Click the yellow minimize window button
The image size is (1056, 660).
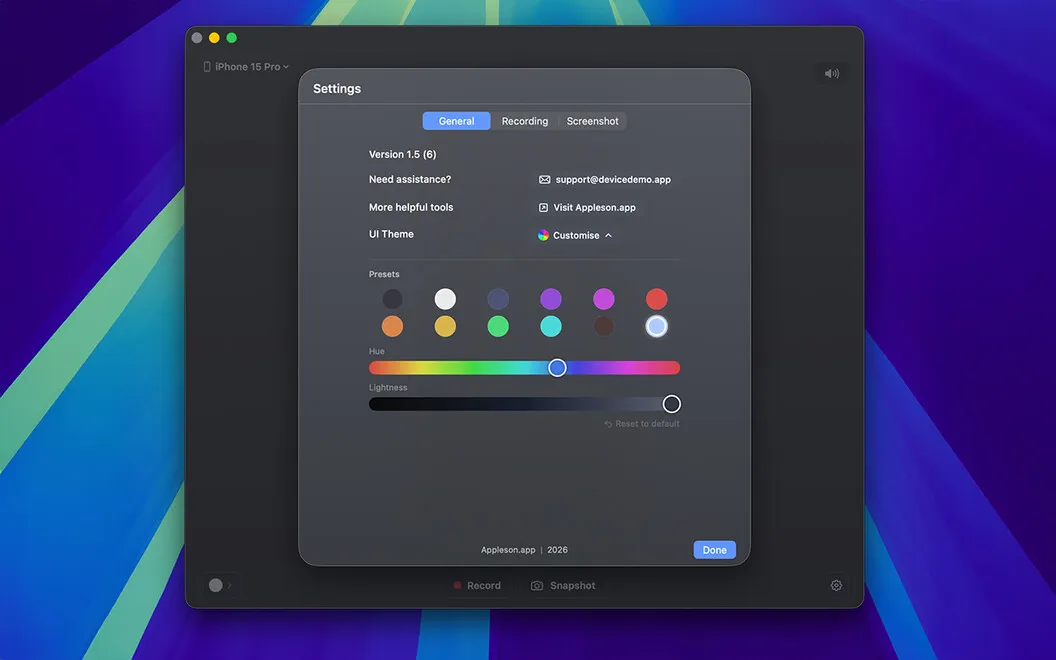tap(214, 38)
